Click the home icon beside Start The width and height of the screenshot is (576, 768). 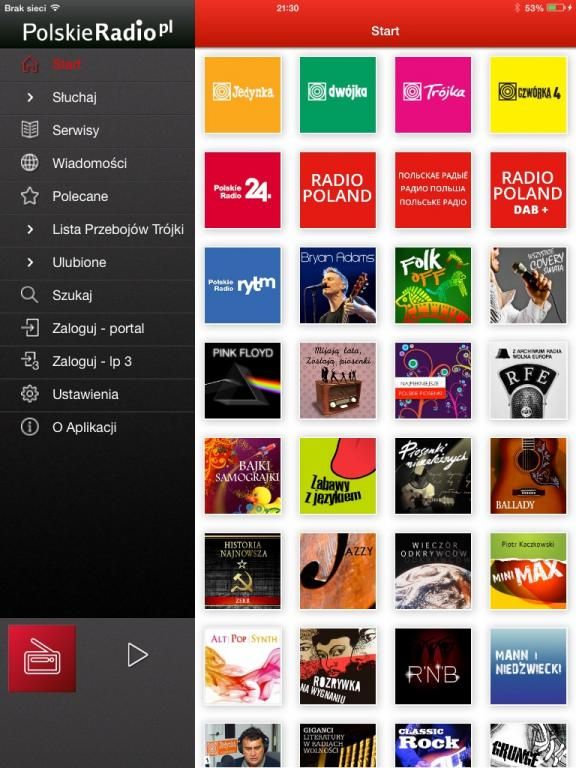tap(30, 64)
